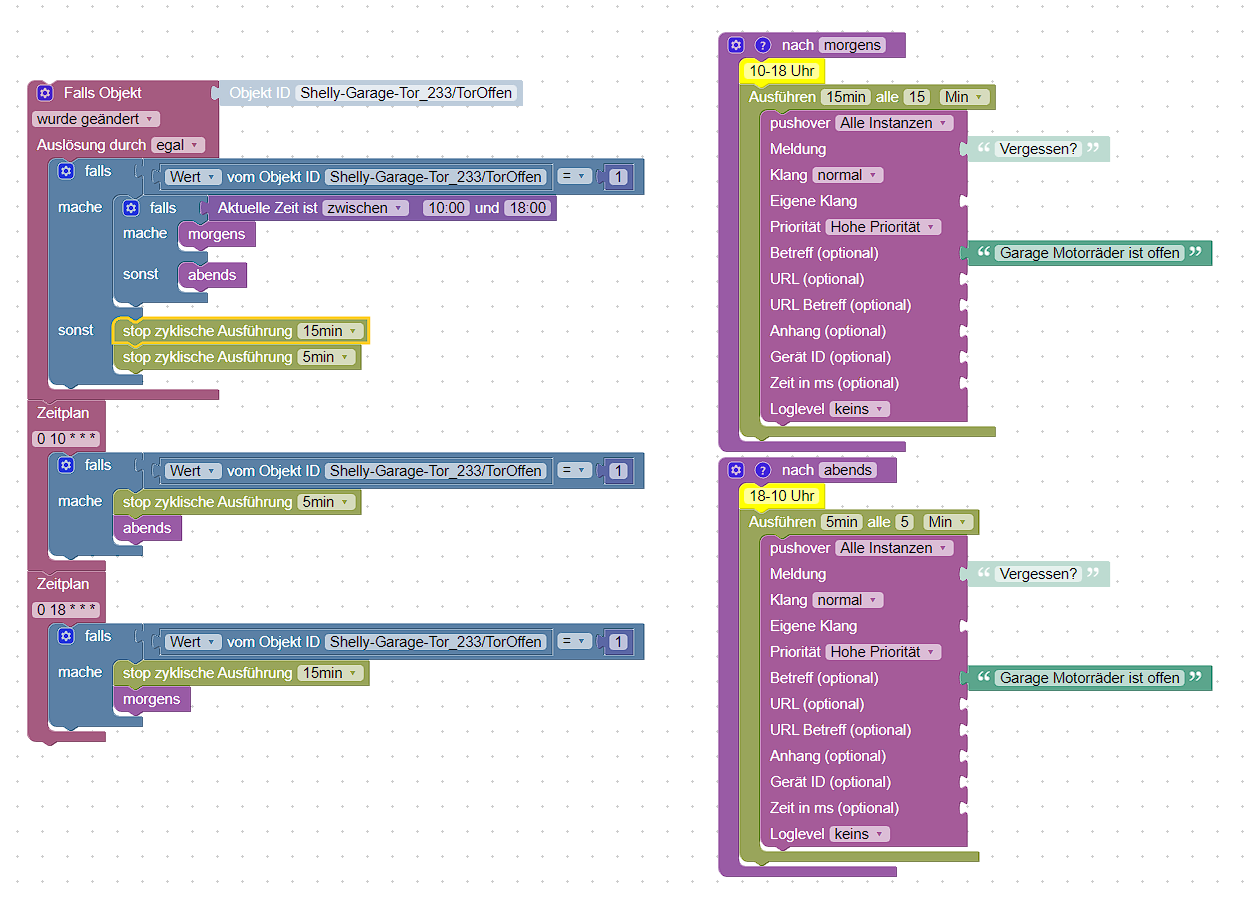The width and height of the screenshot is (1256, 902).
Task: Edit number '1' in top 'falls' condition
Action: pos(618,177)
